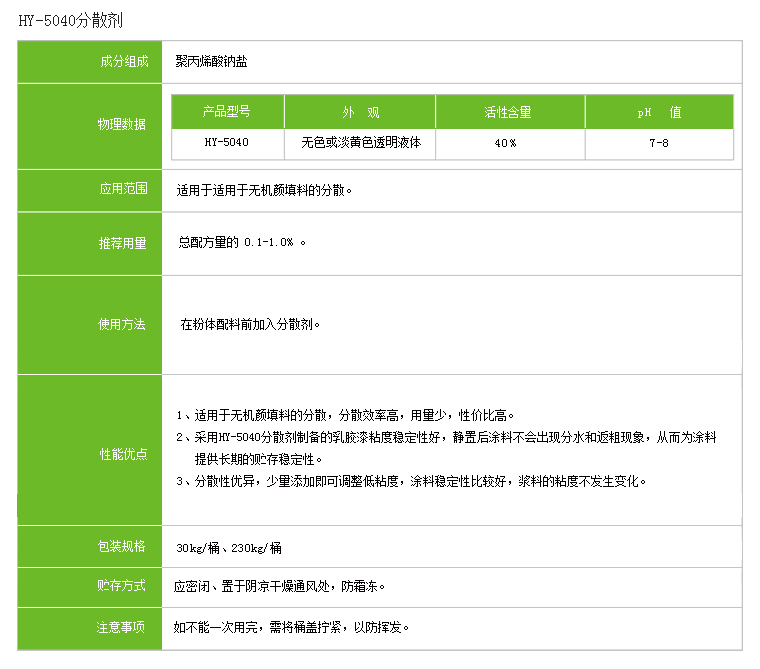Select the 30kg/桶、230kg/桶 packaging text
760x669 pixels.
coord(229,548)
